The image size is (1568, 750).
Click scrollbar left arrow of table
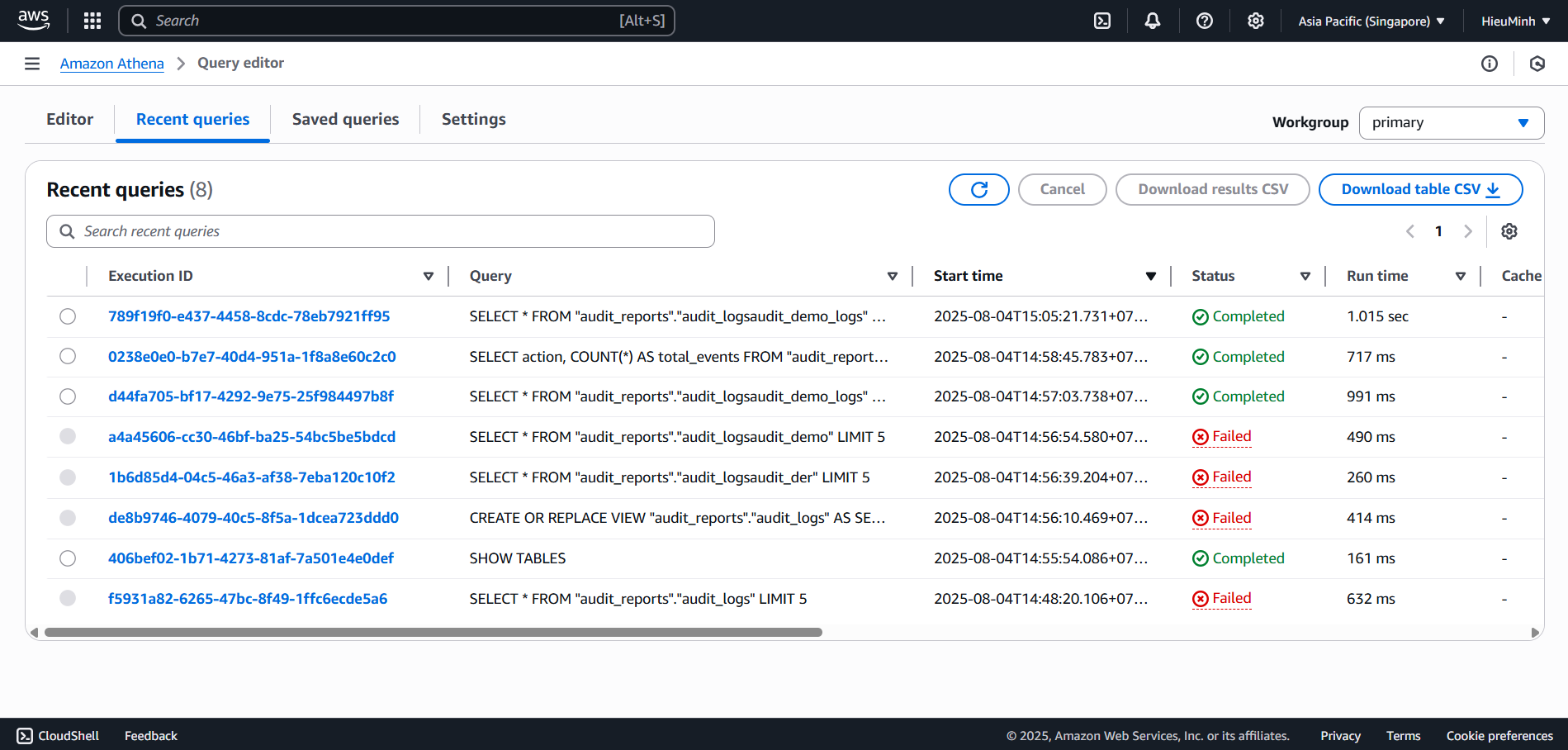click(34, 633)
